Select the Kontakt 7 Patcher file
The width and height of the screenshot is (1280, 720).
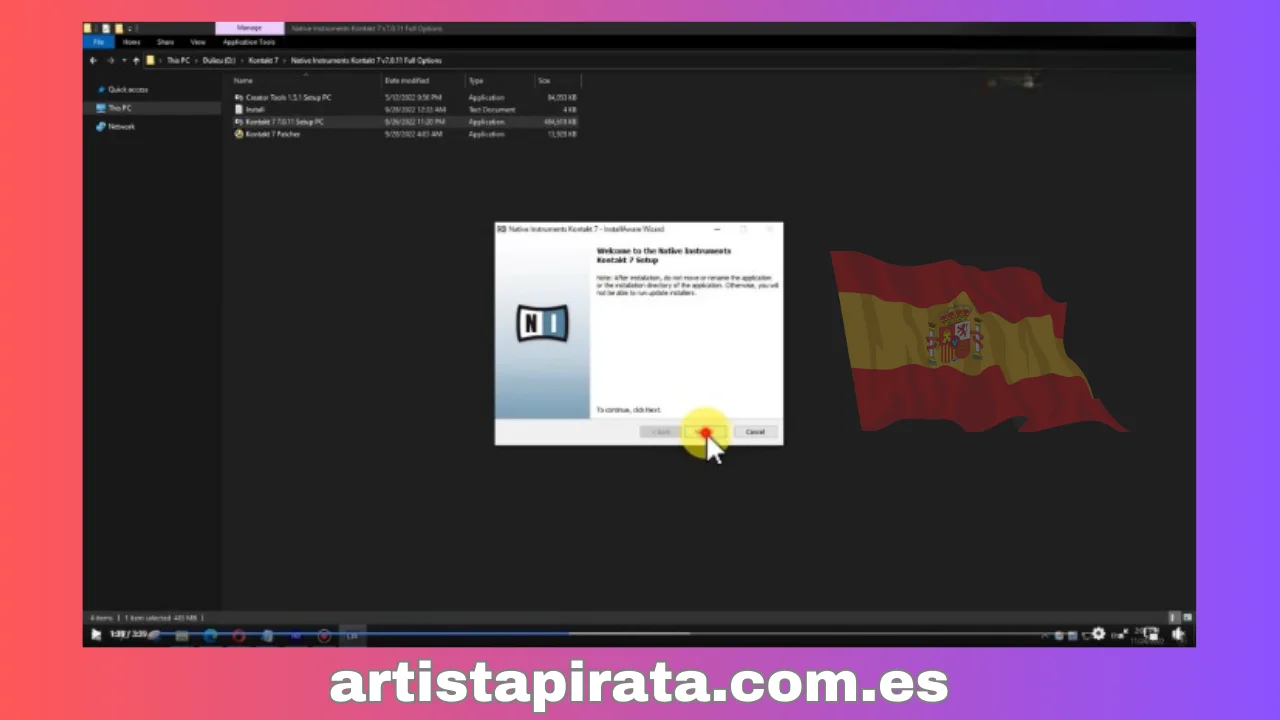pyautogui.click(x=405, y=134)
